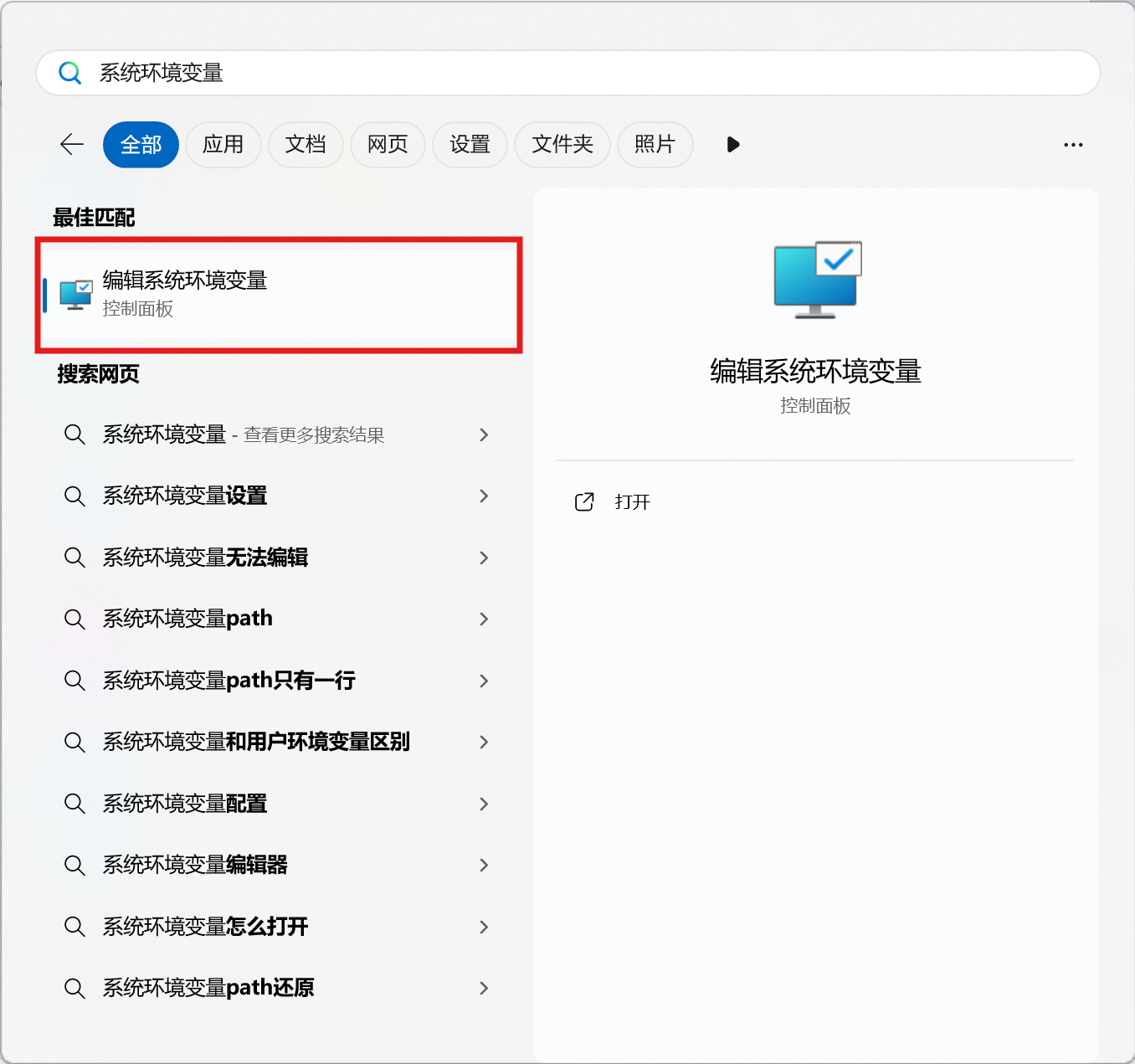Expand the 系统环境变量无法编辑 suggestion arrow
This screenshot has width=1135, height=1064.
[x=484, y=558]
